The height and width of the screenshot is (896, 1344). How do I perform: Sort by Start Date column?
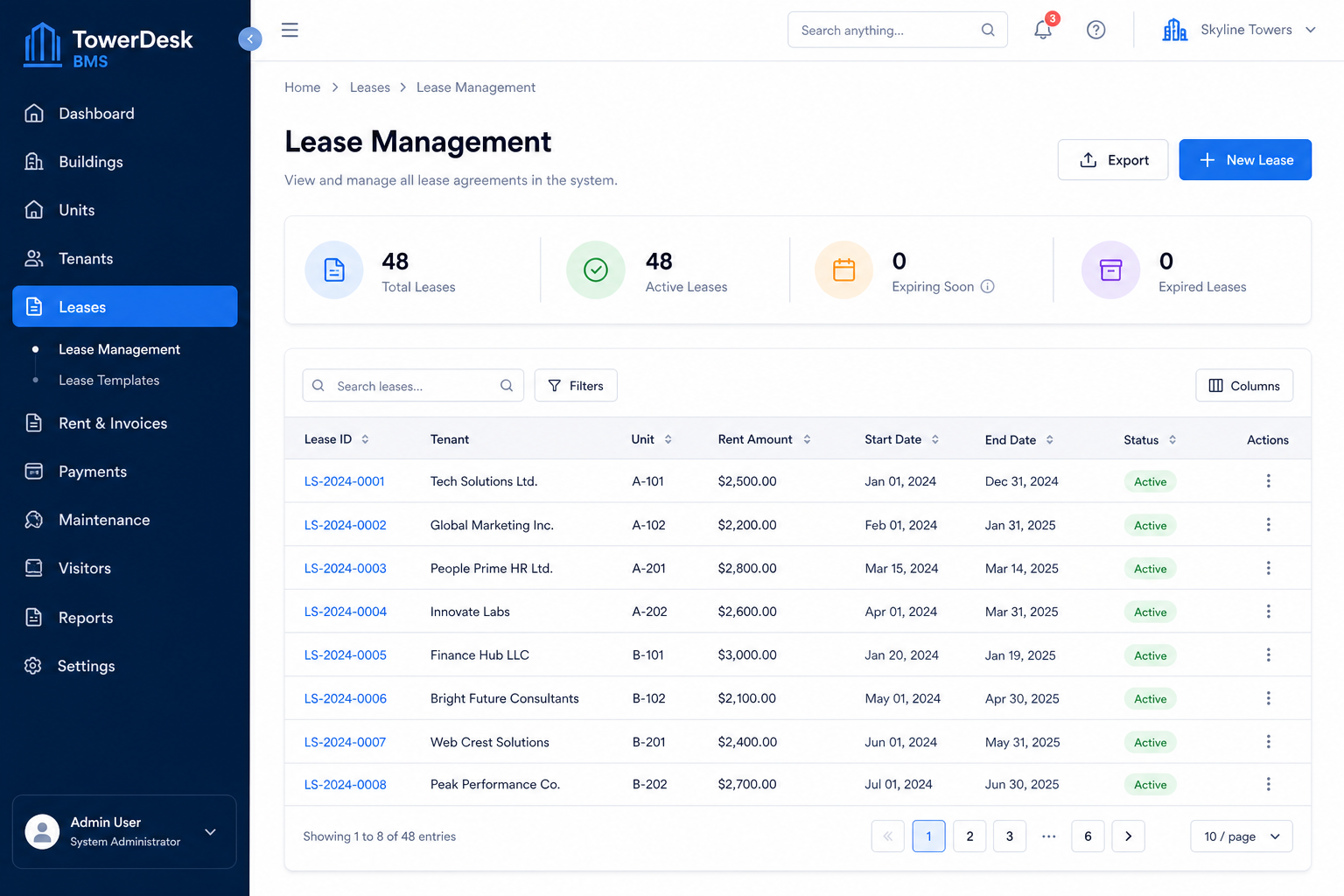(x=934, y=439)
